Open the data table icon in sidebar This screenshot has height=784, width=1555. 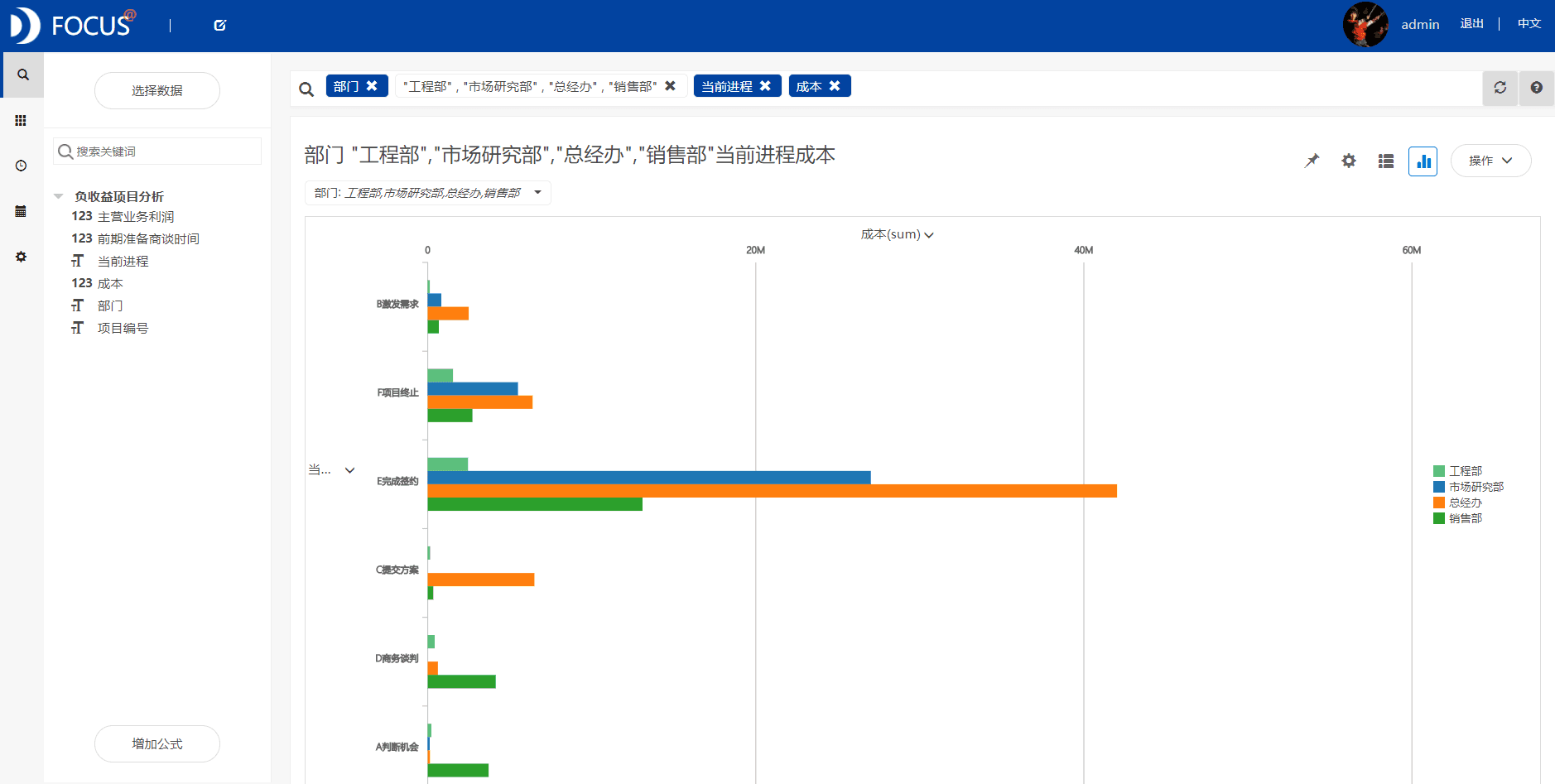(x=21, y=211)
